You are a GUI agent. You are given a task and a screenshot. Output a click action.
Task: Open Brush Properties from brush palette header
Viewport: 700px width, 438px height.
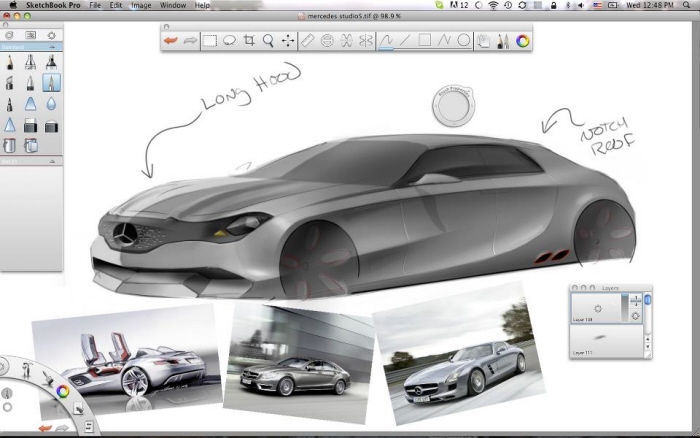30,35
